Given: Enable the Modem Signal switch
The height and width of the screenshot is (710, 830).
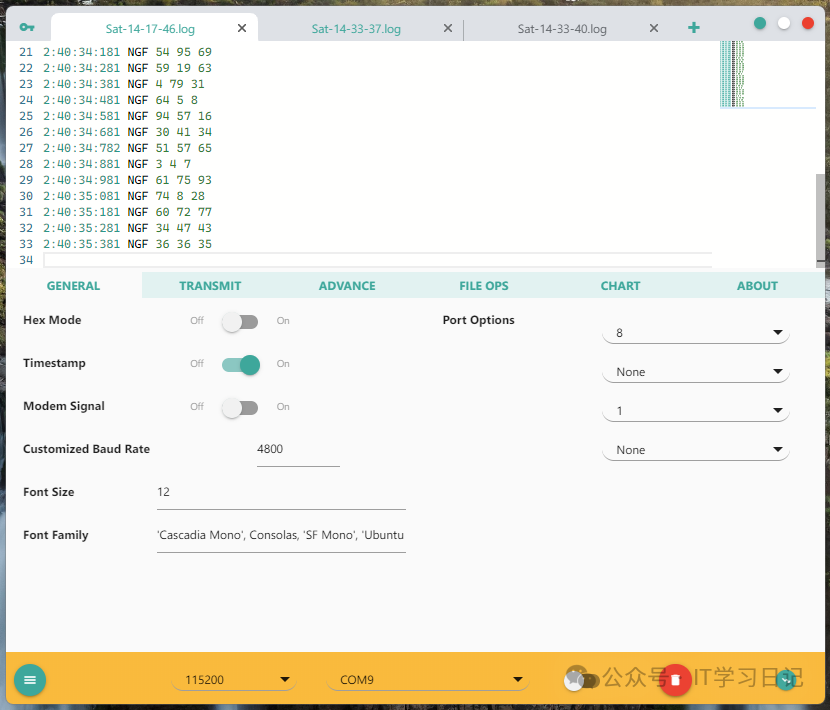Looking at the screenshot, I should [240, 407].
